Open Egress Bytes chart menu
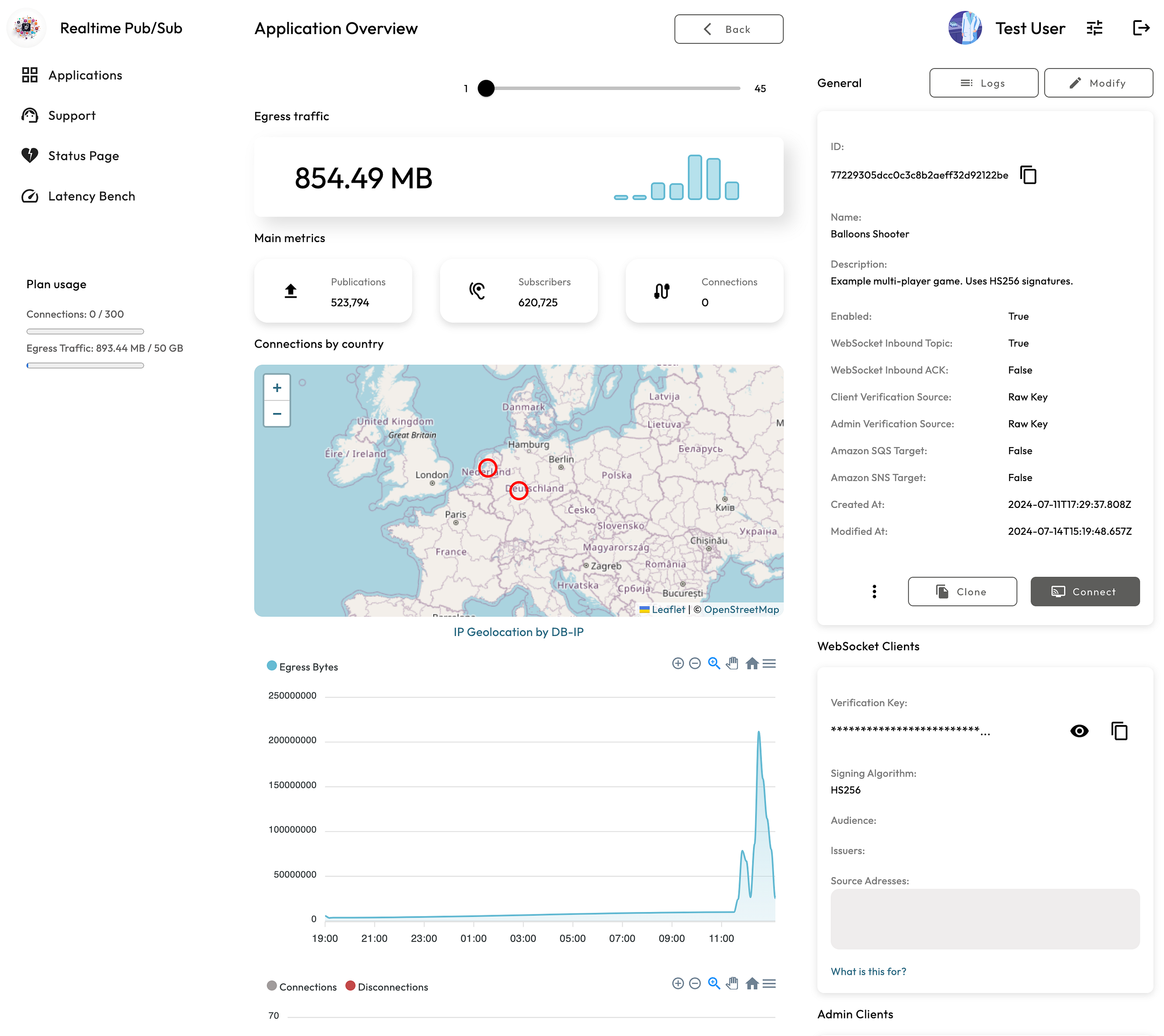1164x1036 pixels. tap(769, 664)
